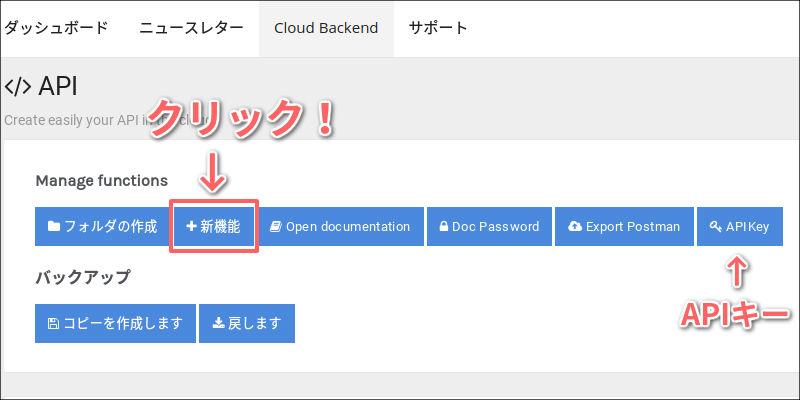Click the バックアップ section heading
The height and width of the screenshot is (400, 800).
click(x=83, y=278)
